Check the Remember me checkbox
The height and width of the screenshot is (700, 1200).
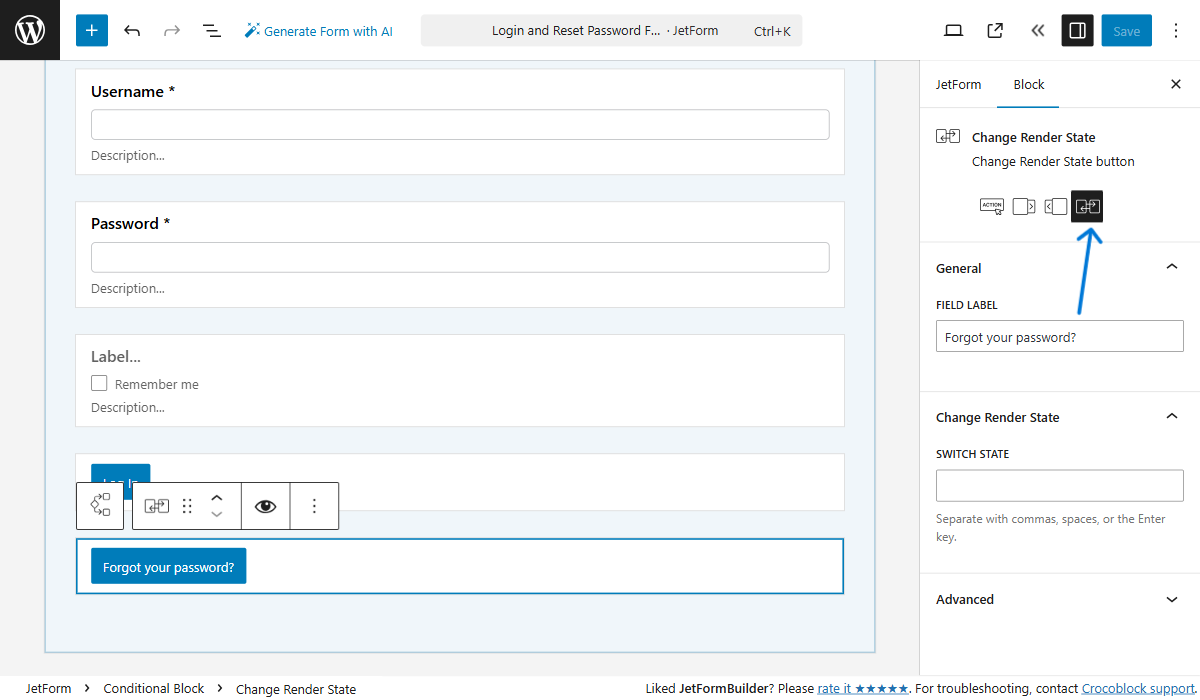coord(98,382)
